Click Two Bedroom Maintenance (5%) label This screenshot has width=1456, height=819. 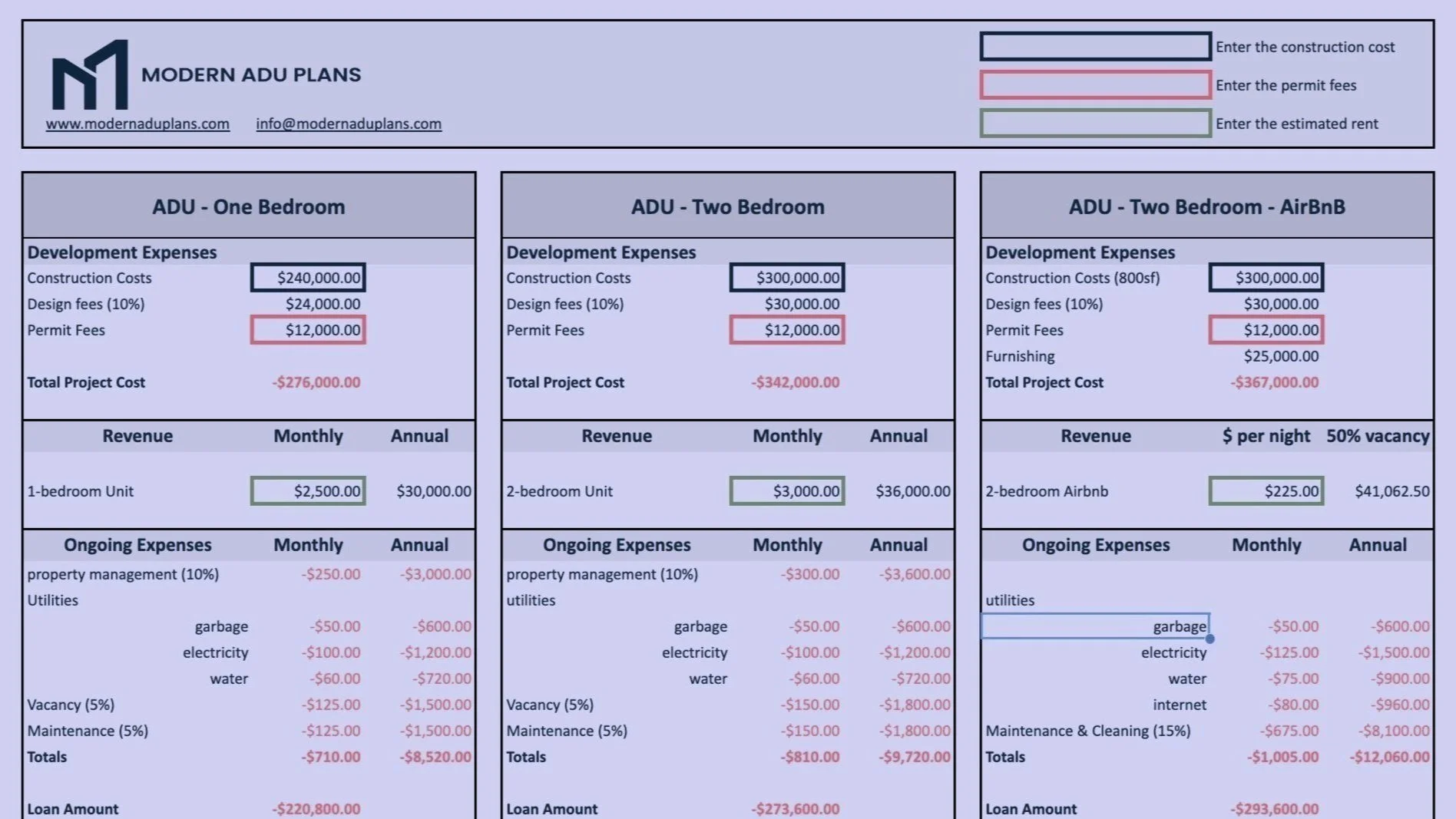[x=567, y=731]
